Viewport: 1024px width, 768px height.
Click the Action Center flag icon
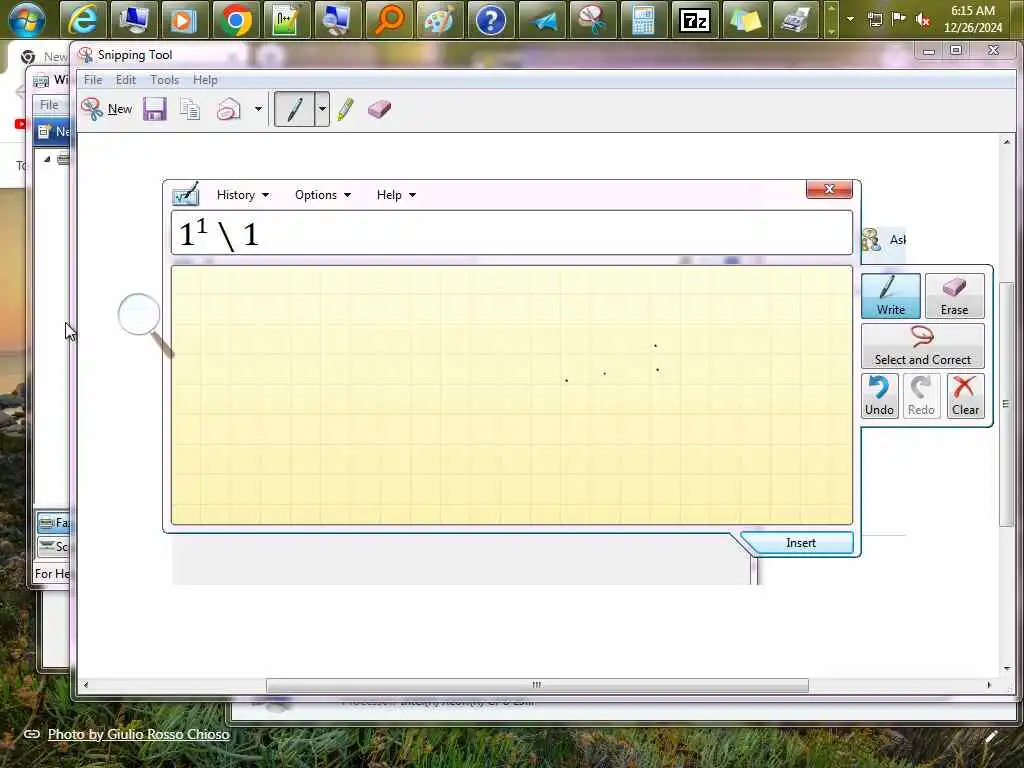899,19
